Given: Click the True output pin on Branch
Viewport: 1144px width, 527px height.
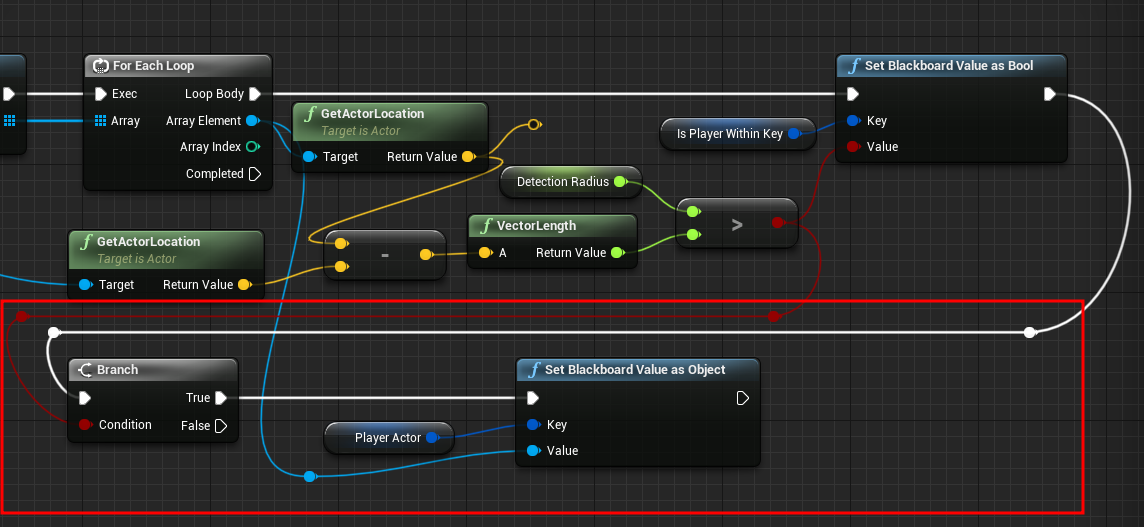Looking at the screenshot, I should (x=221, y=398).
